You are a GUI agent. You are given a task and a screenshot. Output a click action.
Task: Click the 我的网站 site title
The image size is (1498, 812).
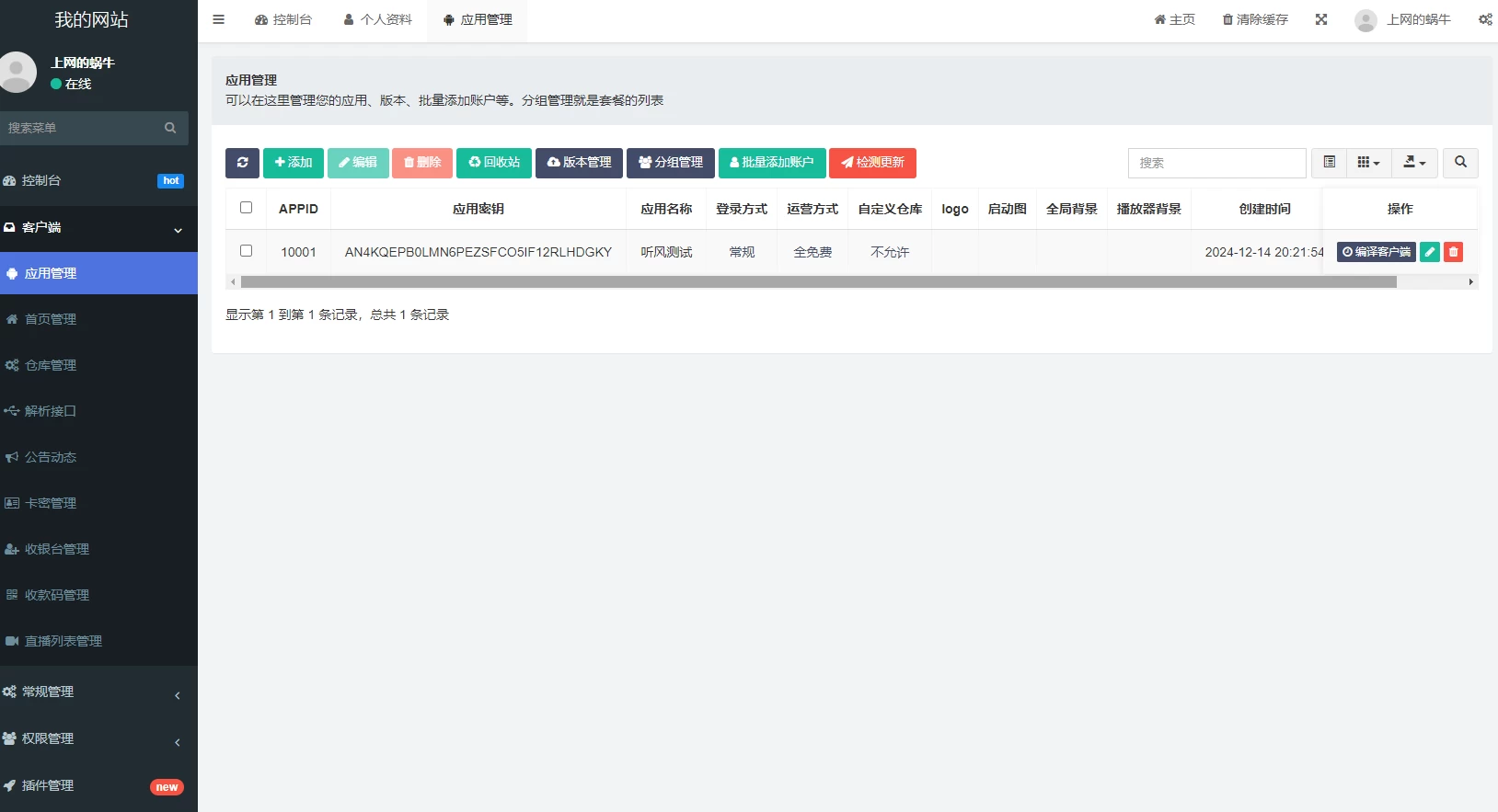tap(91, 19)
